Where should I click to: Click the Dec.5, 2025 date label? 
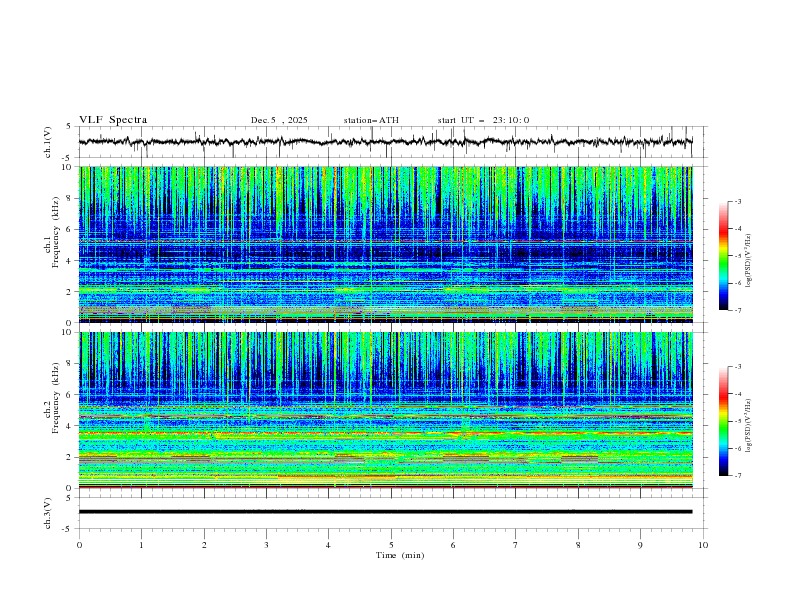[x=279, y=120]
